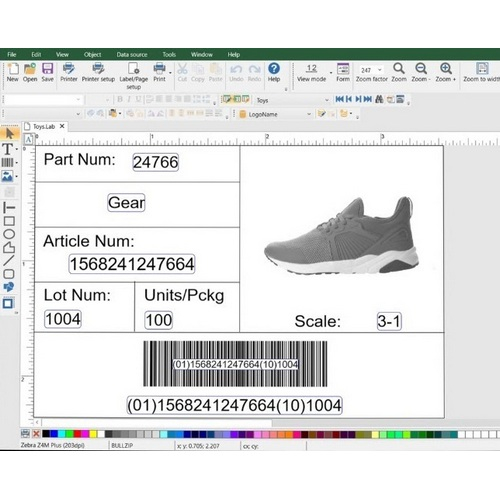Pick the yellow color swatch
Screen dimensions: 500x500
click(x=93, y=434)
